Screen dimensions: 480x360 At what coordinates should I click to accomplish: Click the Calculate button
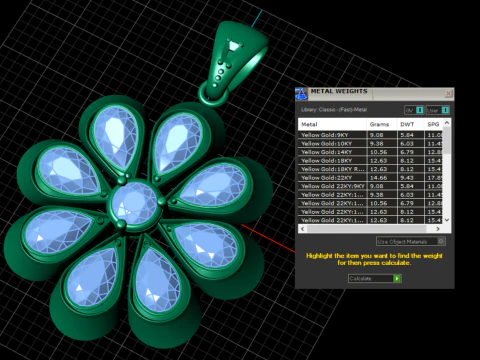[375, 278]
